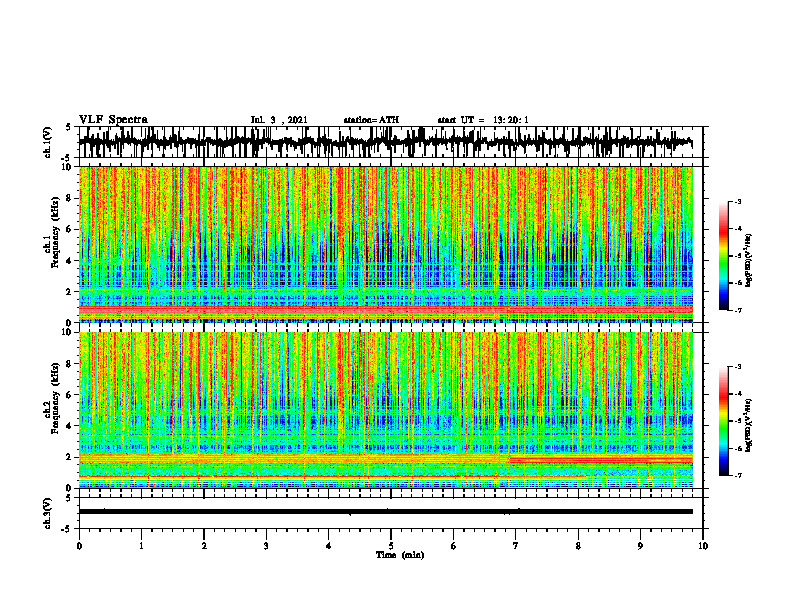Click time axis tick label "4"
Viewport: 792px width, 612px height.
tap(329, 546)
